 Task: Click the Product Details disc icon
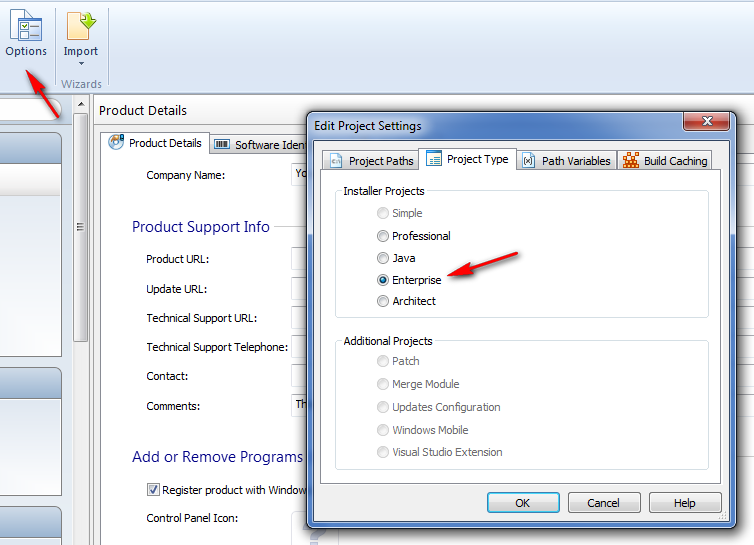(116, 142)
